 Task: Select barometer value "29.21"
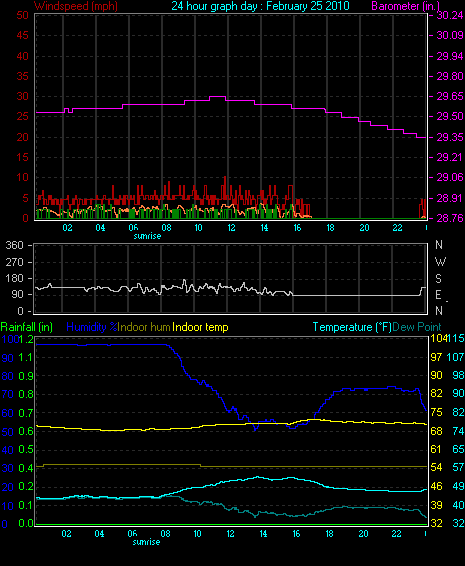tap(450, 157)
